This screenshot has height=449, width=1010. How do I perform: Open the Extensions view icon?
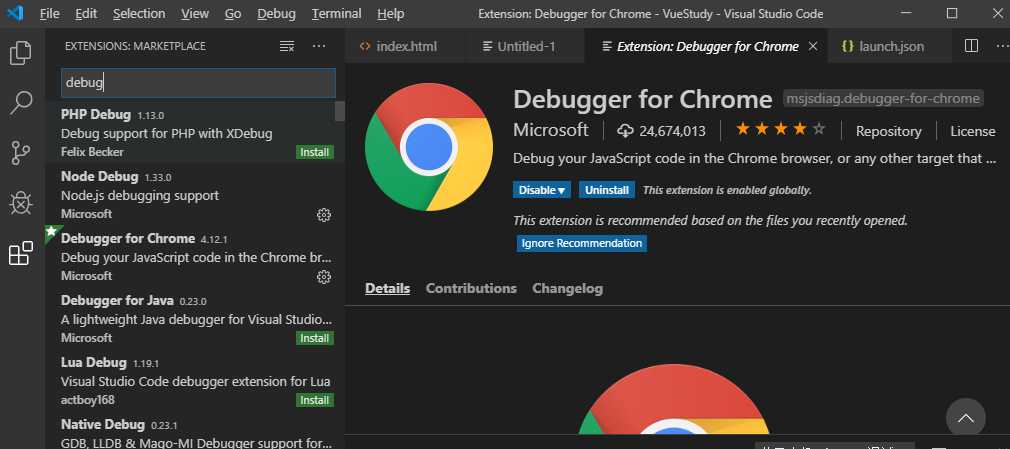(x=21, y=253)
